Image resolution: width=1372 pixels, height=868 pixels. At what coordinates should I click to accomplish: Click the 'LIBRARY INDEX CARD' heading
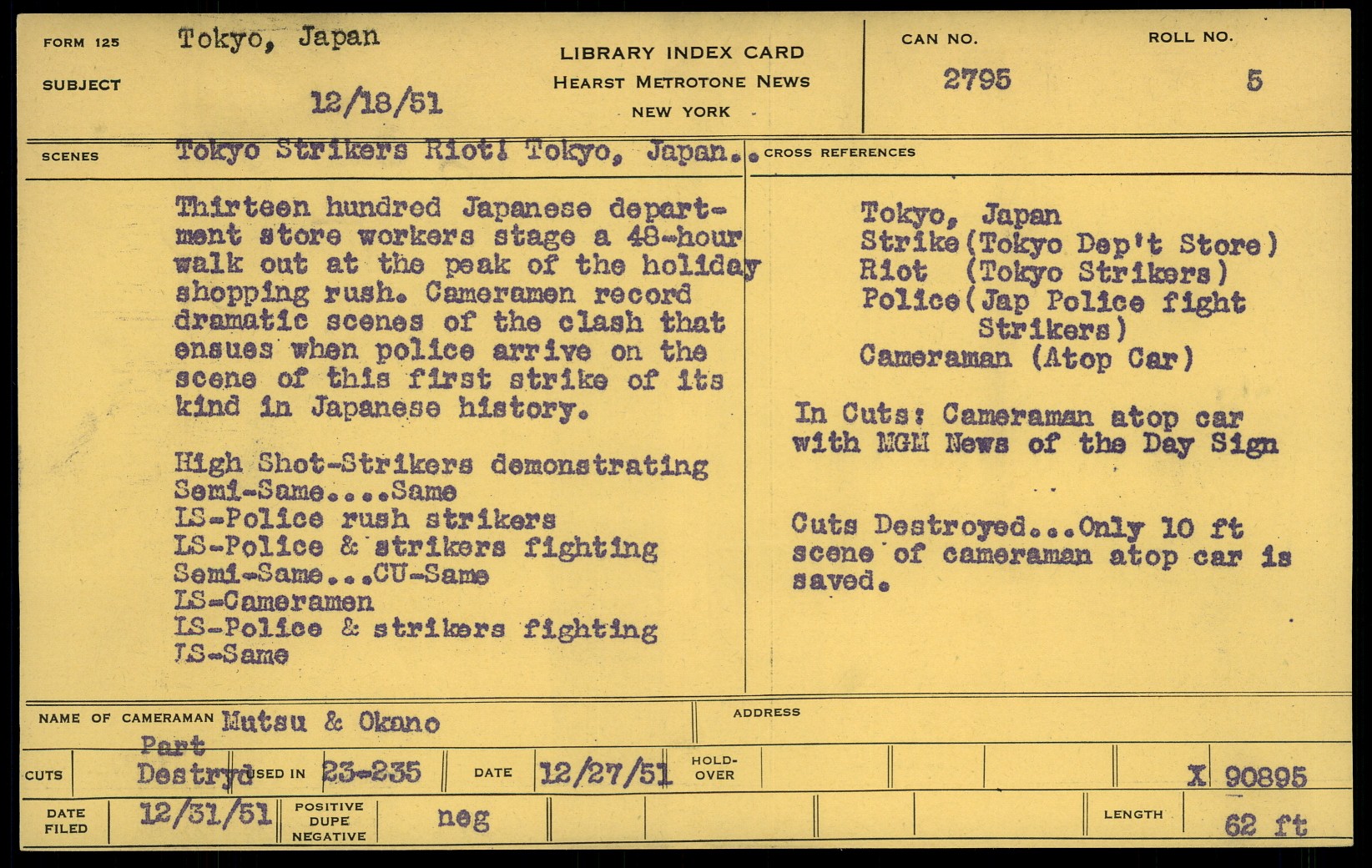[x=681, y=53]
